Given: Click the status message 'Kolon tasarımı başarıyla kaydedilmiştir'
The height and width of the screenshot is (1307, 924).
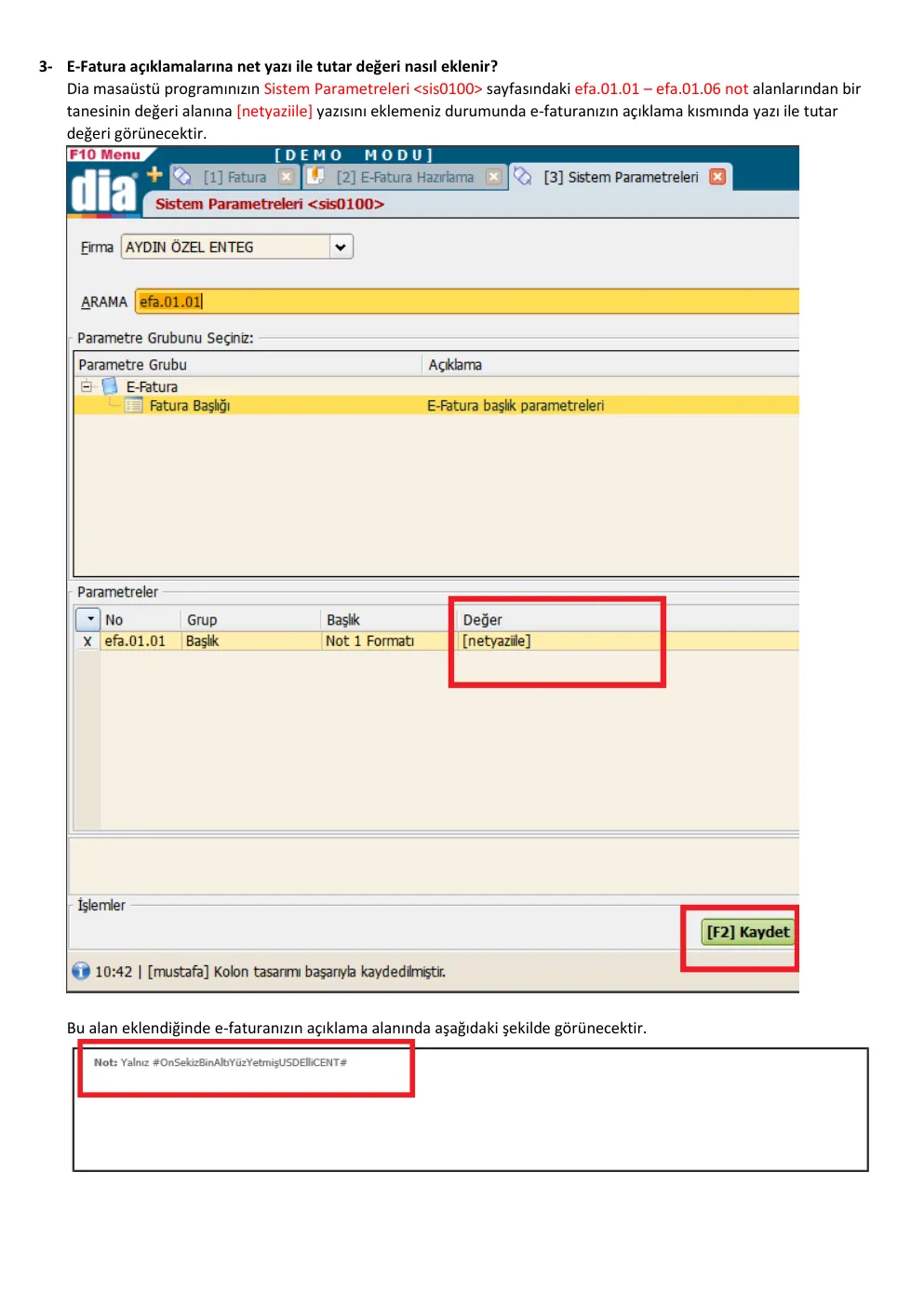Looking at the screenshot, I should 329,972.
